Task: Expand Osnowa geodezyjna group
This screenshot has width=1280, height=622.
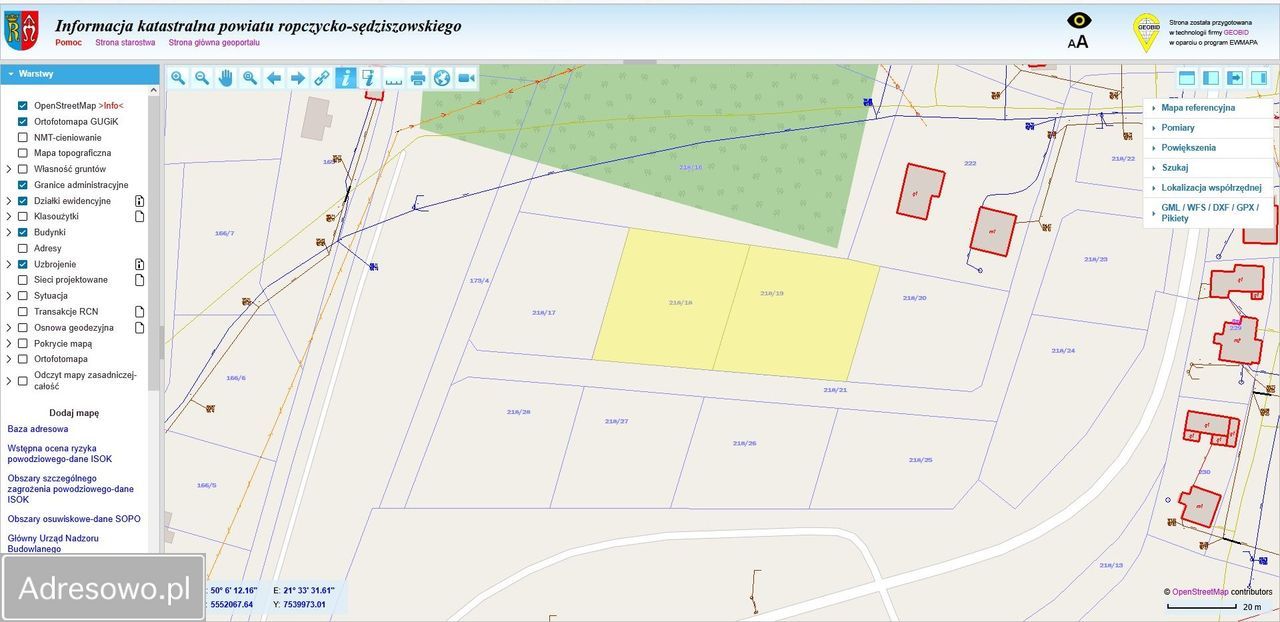Action: 10,327
